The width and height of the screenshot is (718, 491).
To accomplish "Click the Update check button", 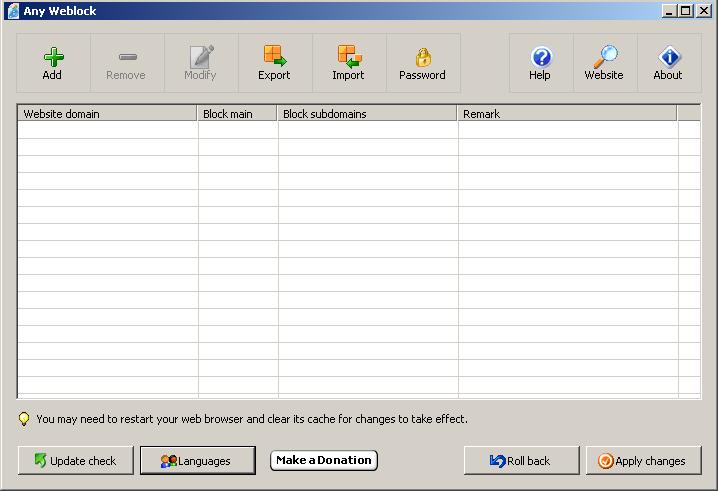I will [75, 461].
